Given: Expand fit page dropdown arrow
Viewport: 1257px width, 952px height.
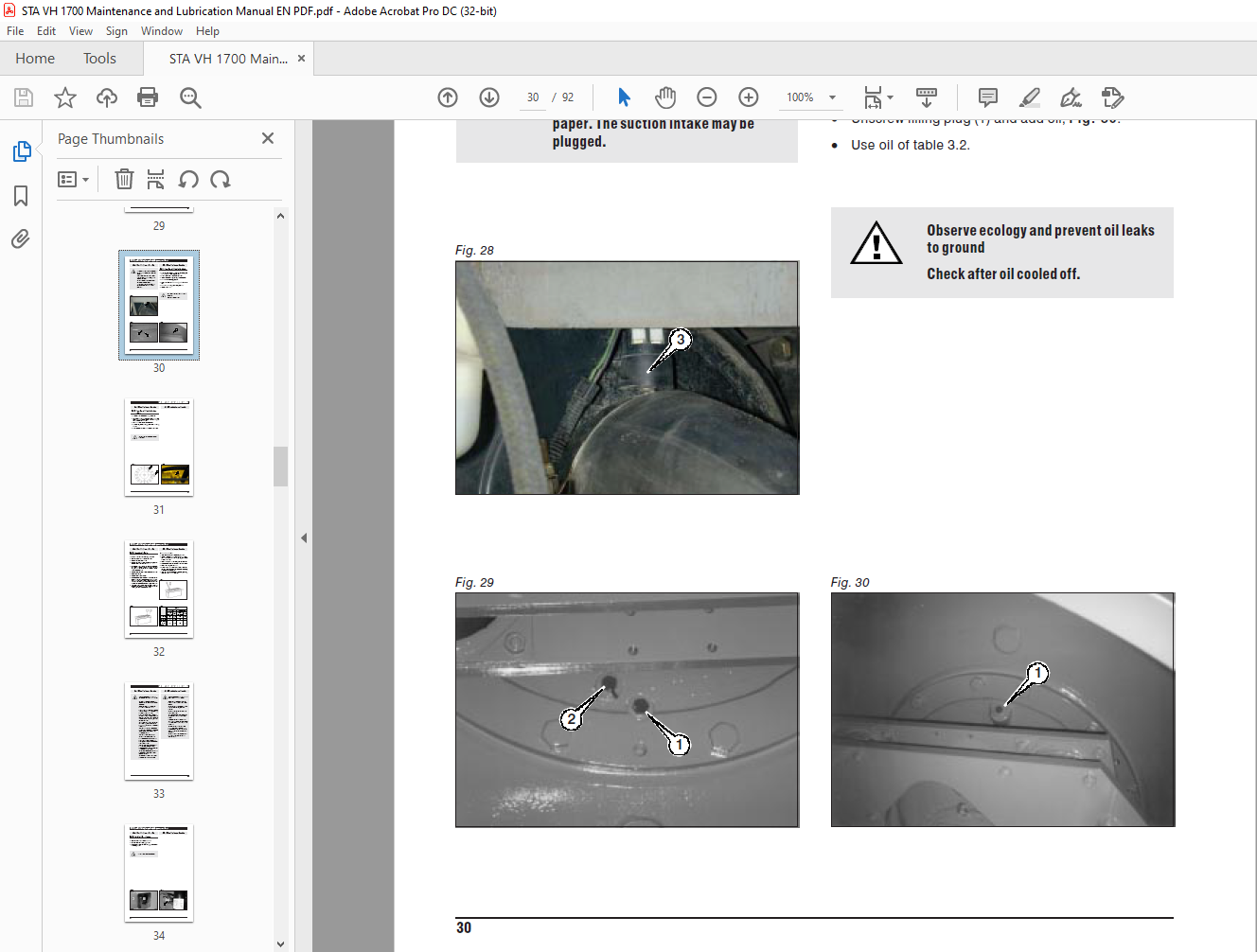Looking at the screenshot, I should (890, 97).
